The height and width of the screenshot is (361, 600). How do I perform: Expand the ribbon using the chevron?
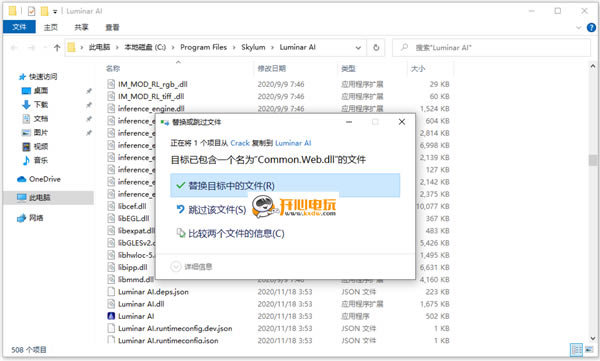579,28
